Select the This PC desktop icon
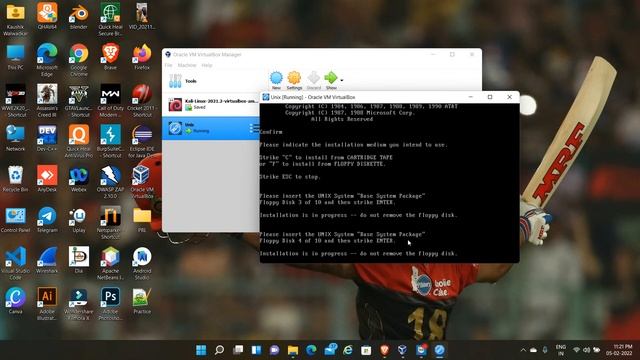Image resolution: width=640 pixels, height=360 pixels. pos(16,57)
